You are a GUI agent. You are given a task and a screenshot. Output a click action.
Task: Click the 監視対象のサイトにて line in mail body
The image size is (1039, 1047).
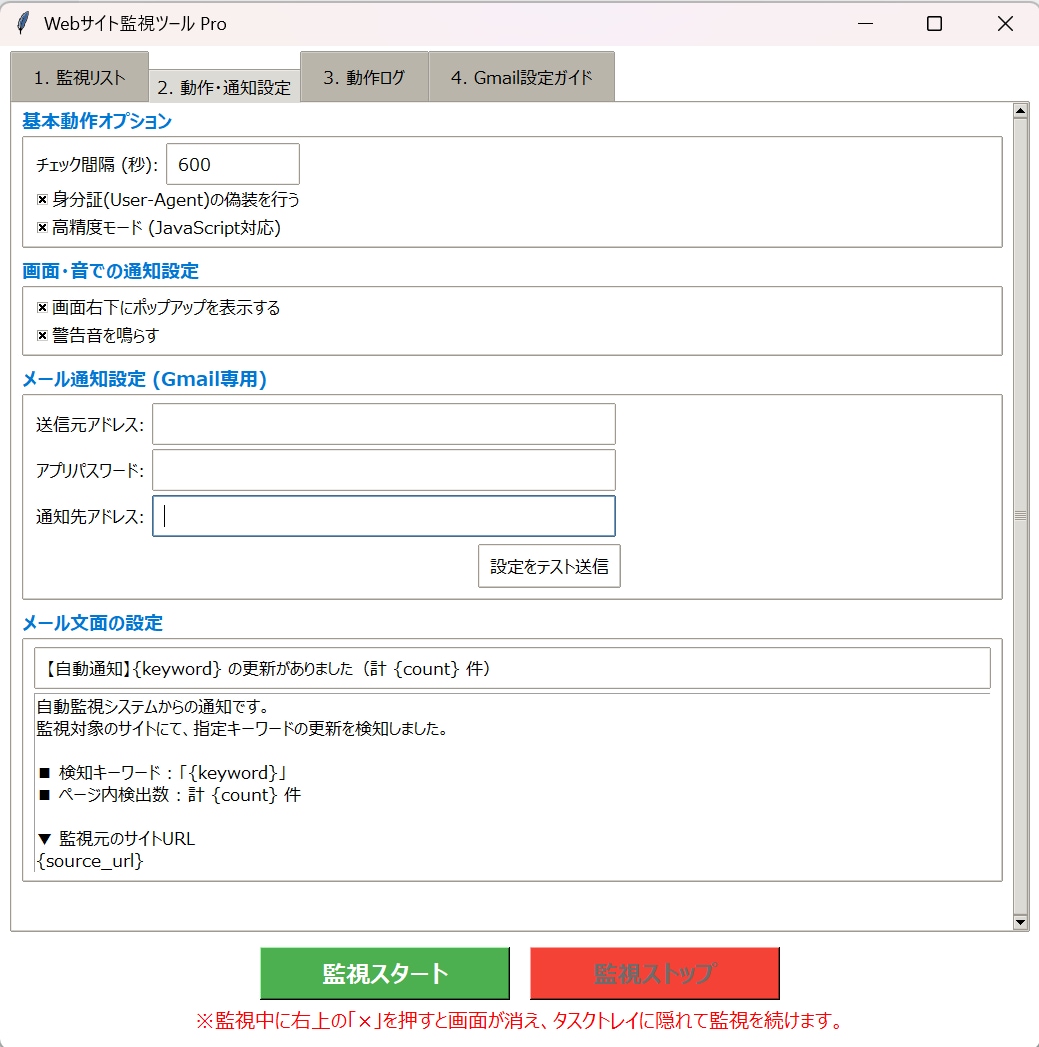click(242, 728)
